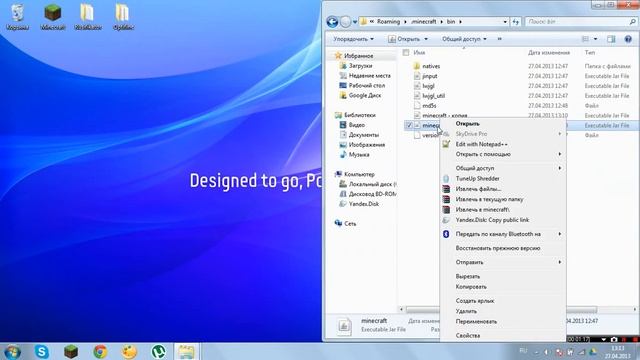Uncheck the selected minecraft file checkbox
Image resolution: width=640 pixels, height=360 pixels.
pyautogui.click(x=409, y=126)
